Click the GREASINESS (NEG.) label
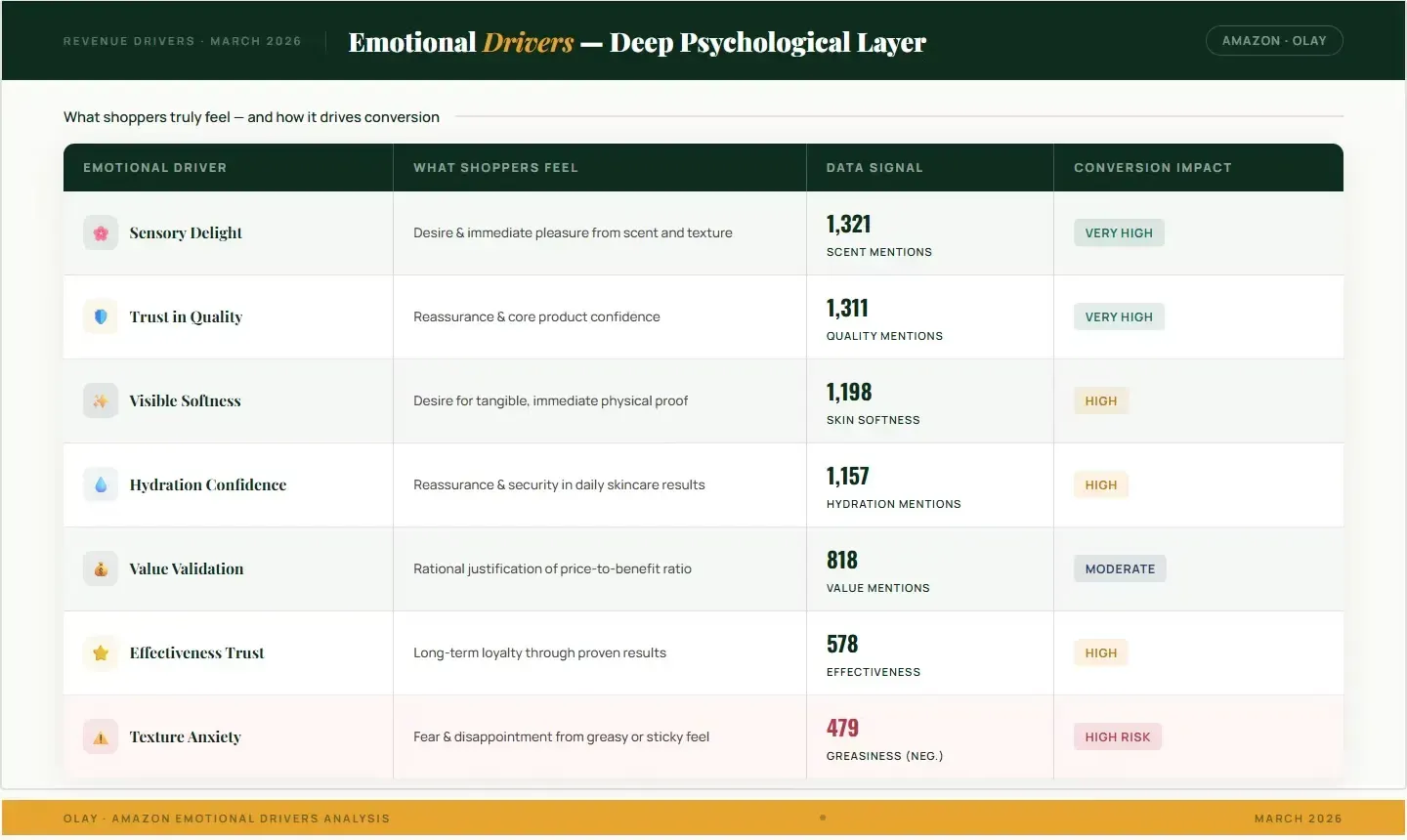The height and width of the screenshot is (840, 1407). pyautogui.click(x=885, y=756)
